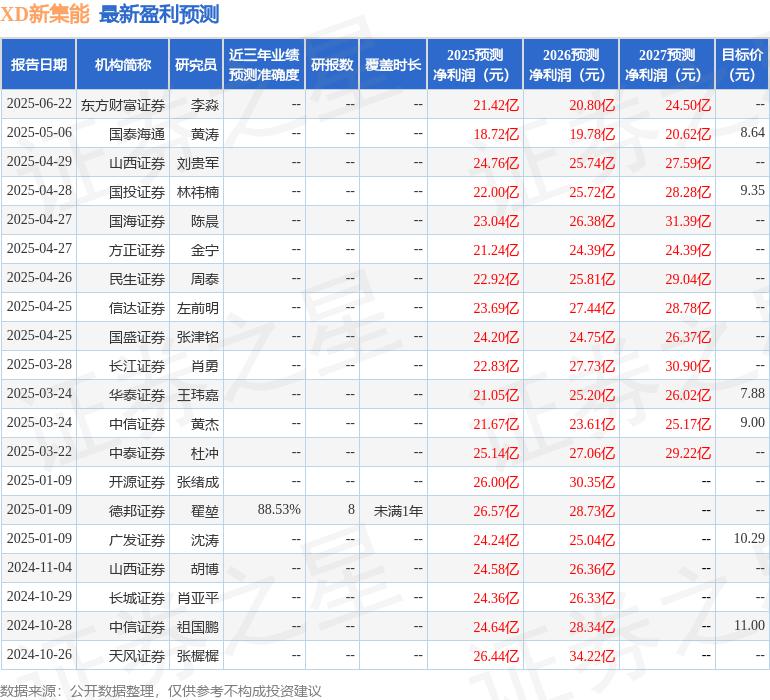Click analyst name 张津铭

pos(198,337)
